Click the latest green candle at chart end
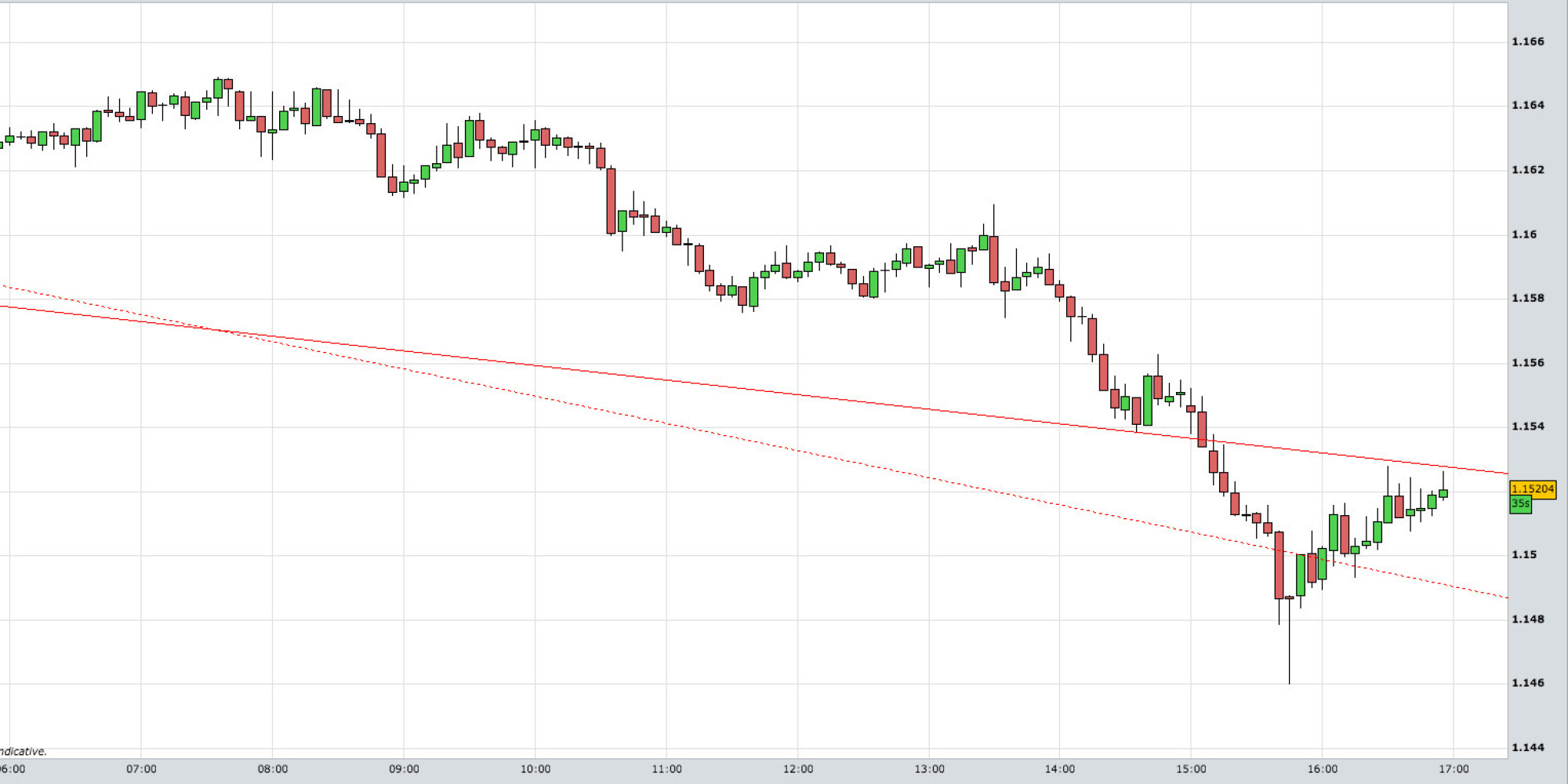Screen dimensions: 1568x784 coord(1443,493)
